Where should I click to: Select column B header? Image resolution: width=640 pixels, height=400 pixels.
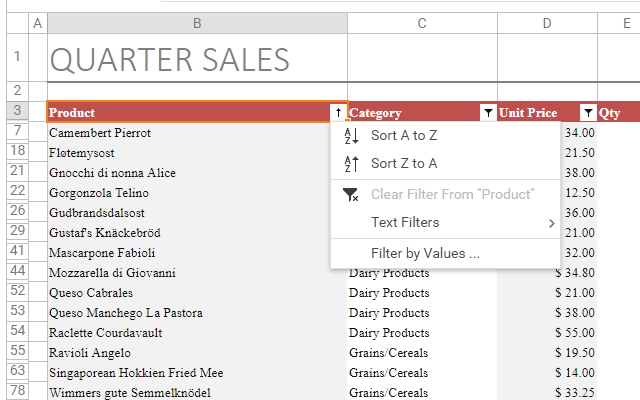[197, 23]
